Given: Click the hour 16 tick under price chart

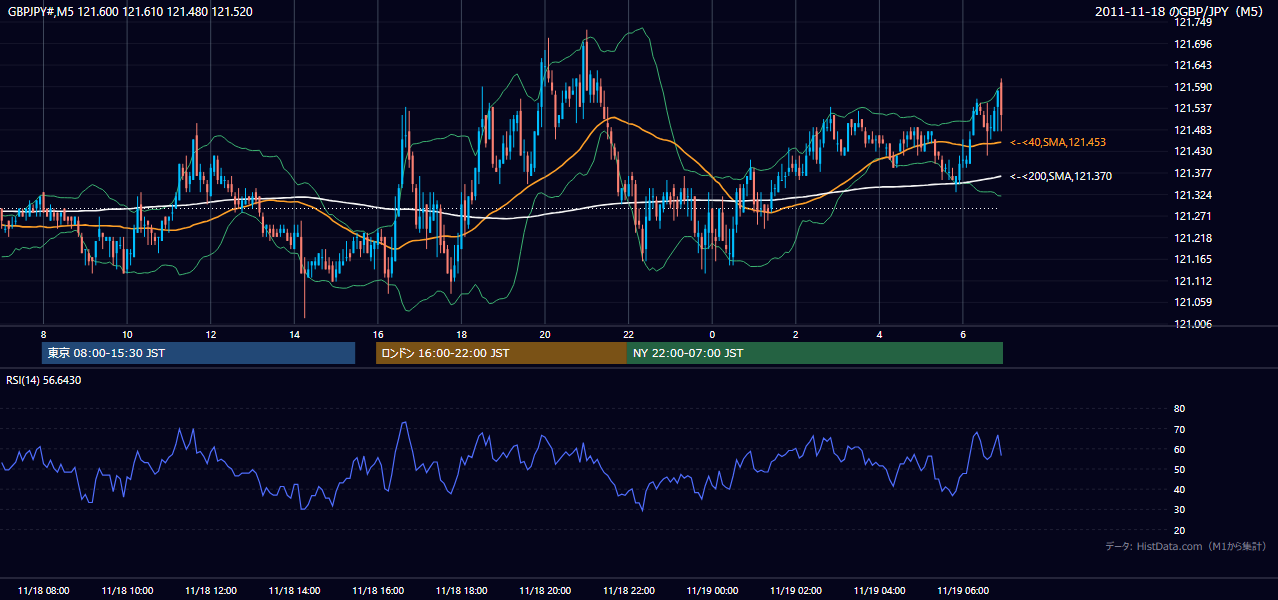Looking at the screenshot, I should 378,333.
